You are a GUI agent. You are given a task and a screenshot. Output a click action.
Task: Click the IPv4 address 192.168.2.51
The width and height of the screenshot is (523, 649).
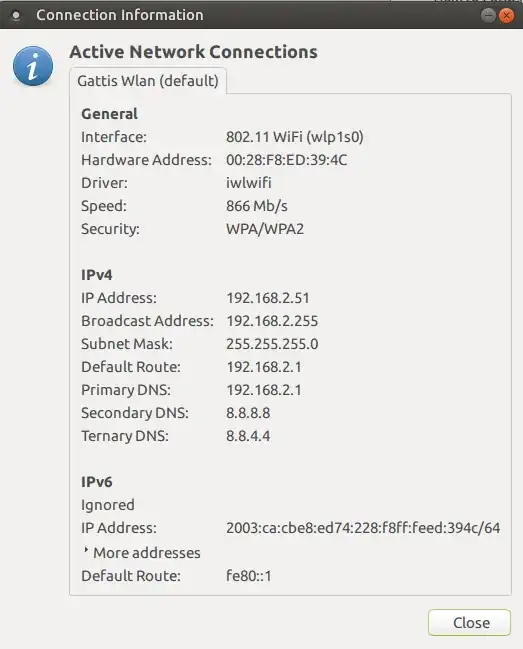[x=268, y=298]
